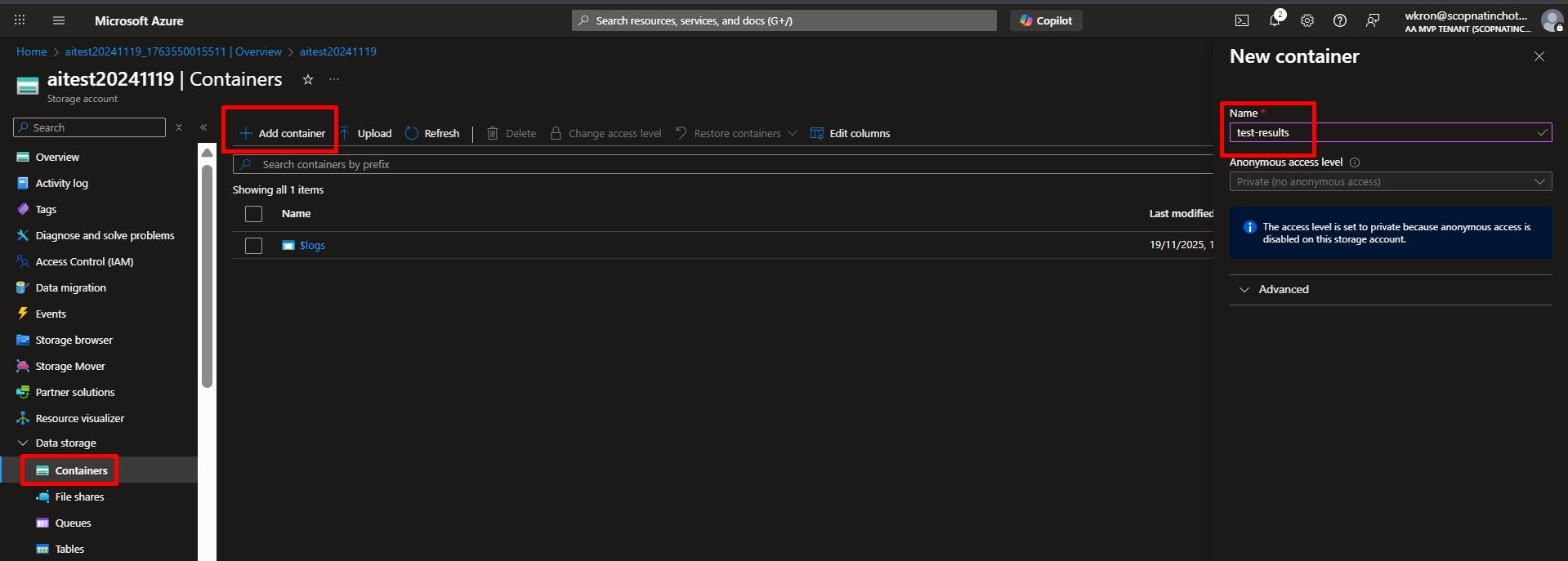Open the $logs container link
The height and width of the screenshot is (561, 1568).
(312, 246)
